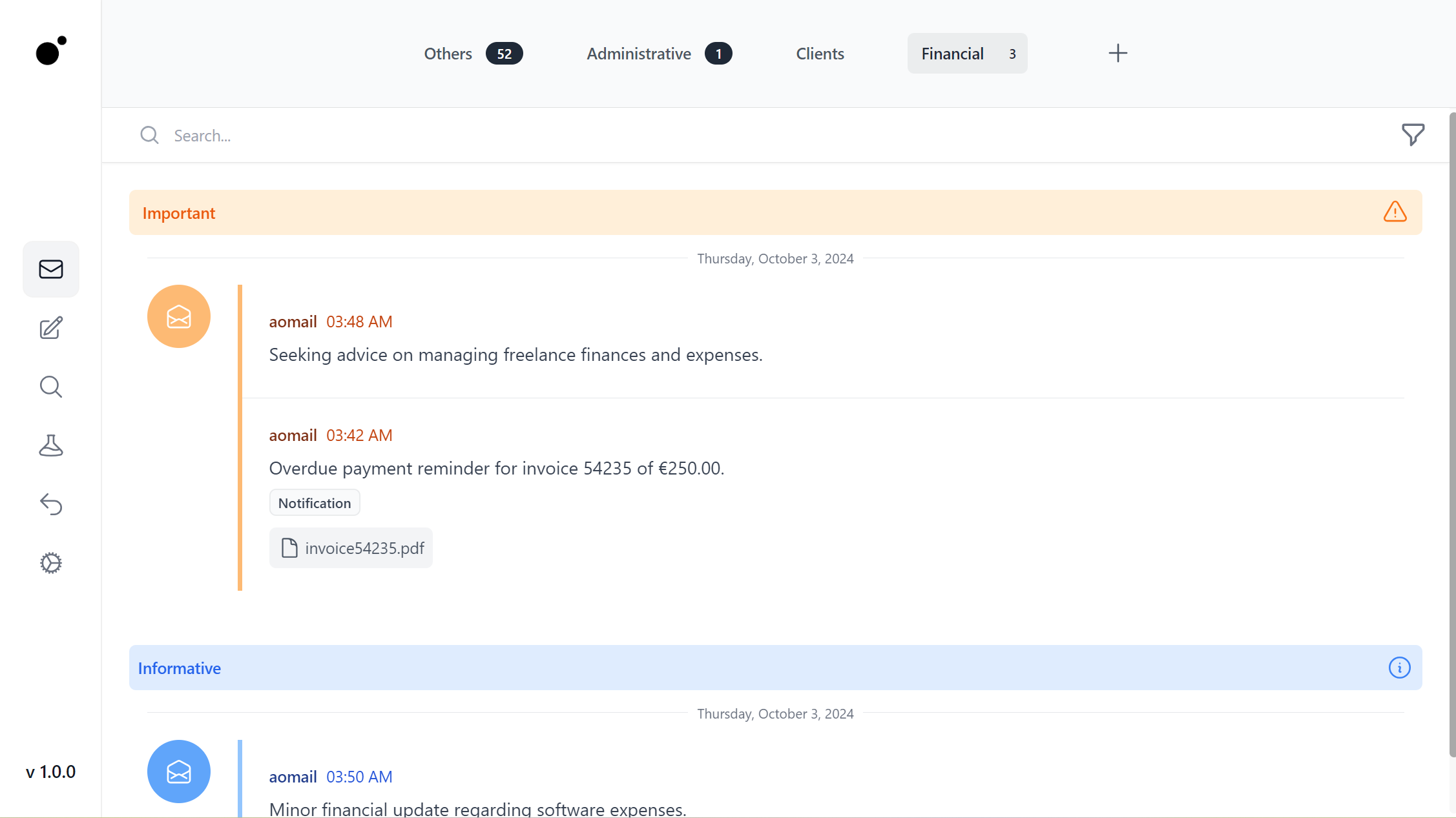Open the search icon in sidebar
The width and height of the screenshot is (1456, 818).
tap(51, 387)
